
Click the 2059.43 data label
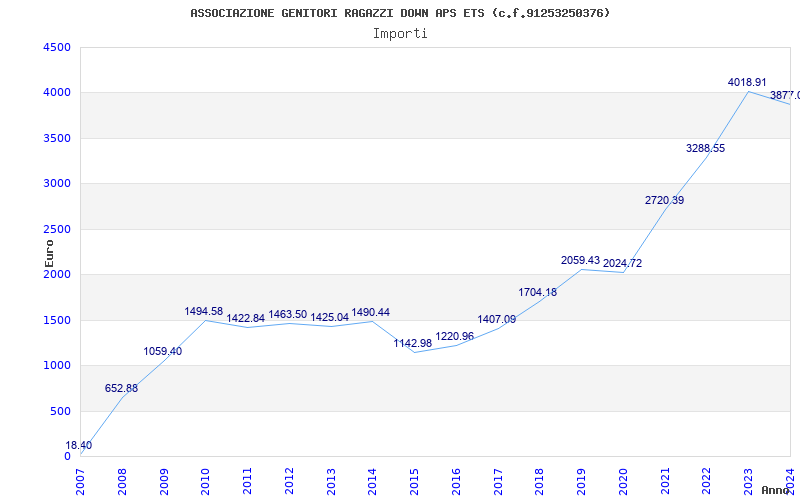(581, 261)
